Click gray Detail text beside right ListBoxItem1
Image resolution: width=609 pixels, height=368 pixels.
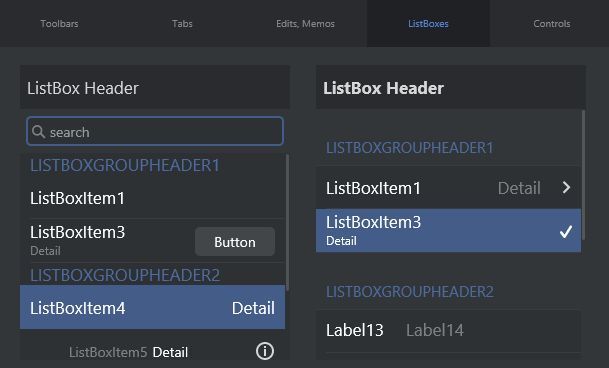[519, 188]
